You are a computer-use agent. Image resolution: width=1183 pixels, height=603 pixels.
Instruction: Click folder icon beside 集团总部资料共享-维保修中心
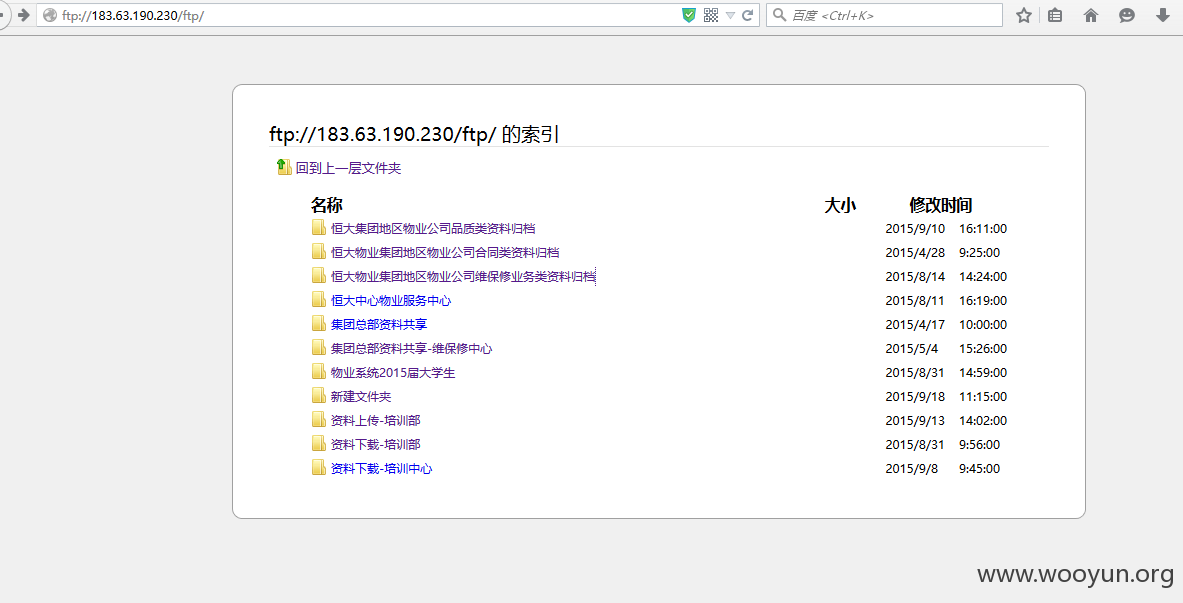click(319, 348)
